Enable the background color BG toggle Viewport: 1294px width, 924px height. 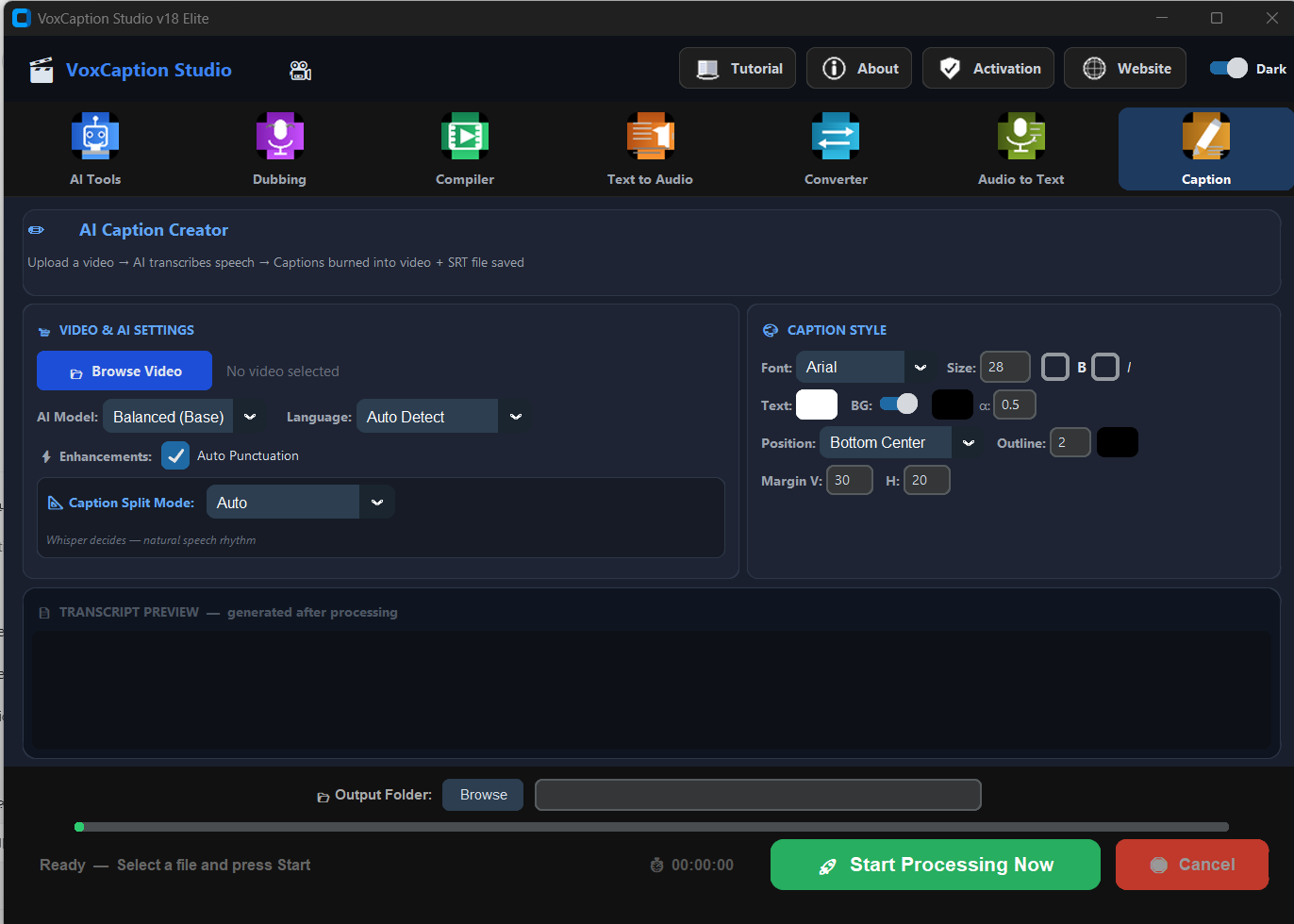[899, 404]
